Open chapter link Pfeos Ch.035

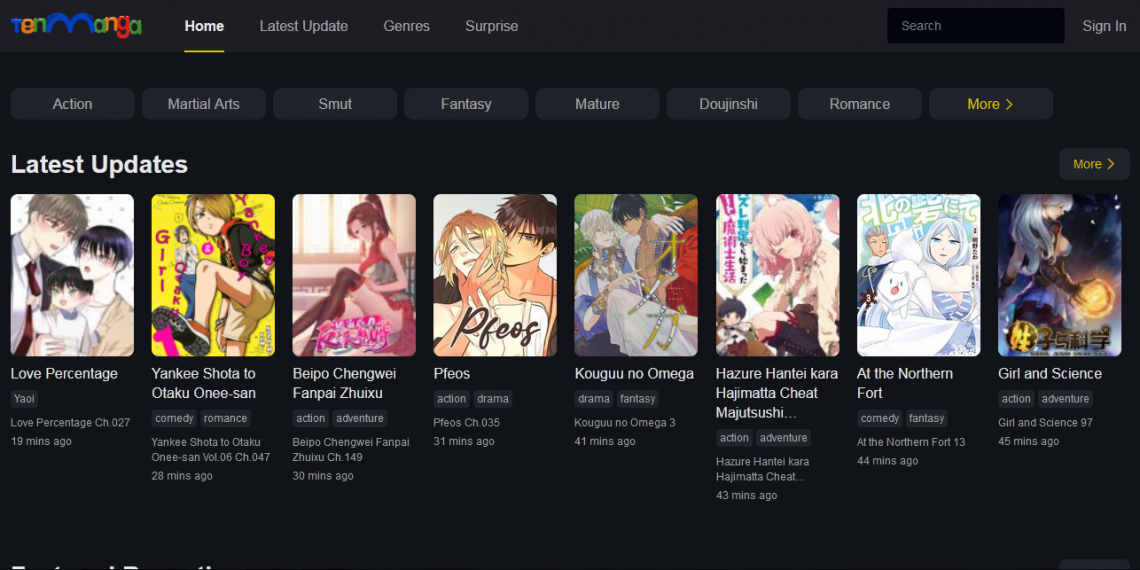point(467,422)
